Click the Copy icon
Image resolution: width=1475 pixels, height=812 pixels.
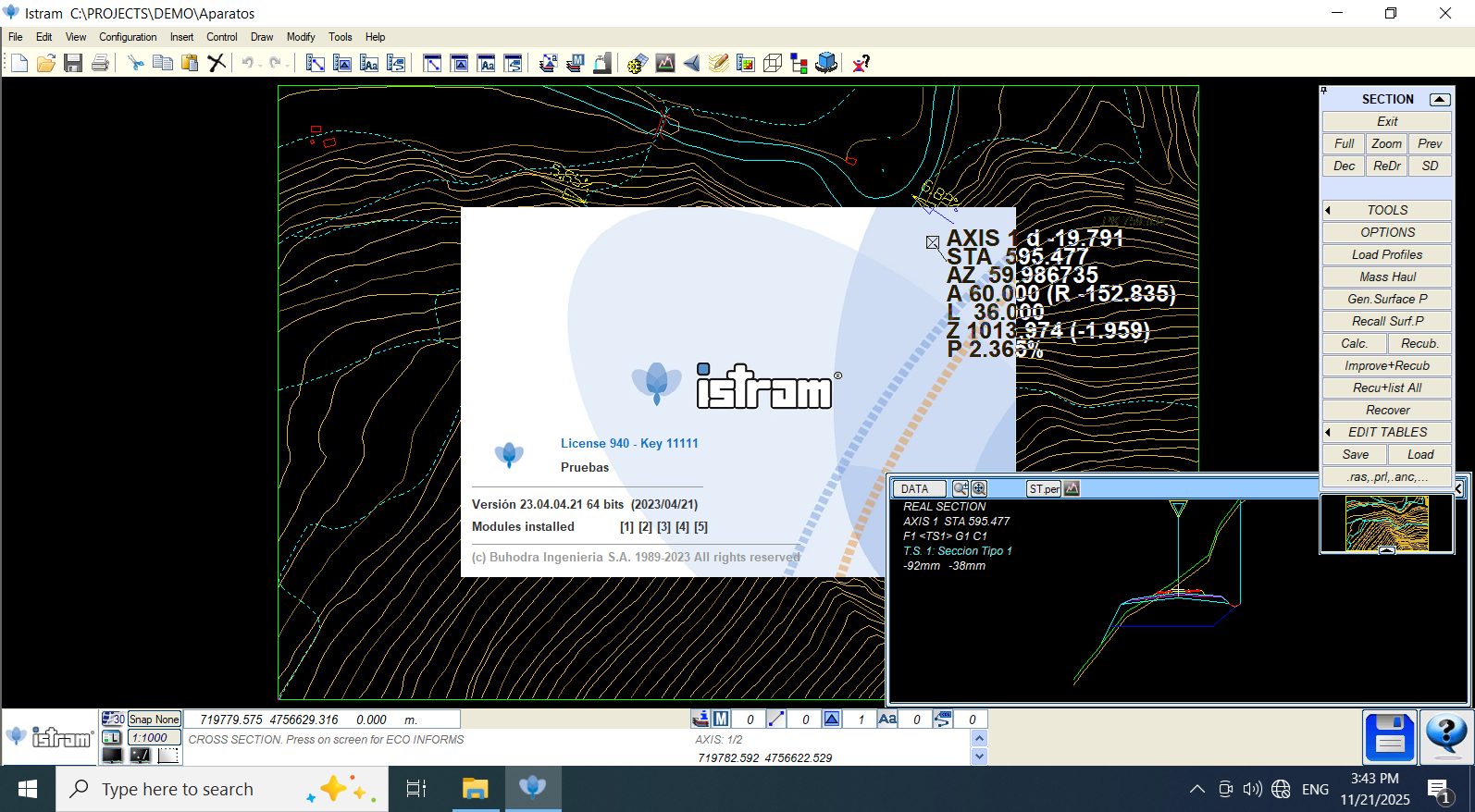pyautogui.click(x=163, y=63)
